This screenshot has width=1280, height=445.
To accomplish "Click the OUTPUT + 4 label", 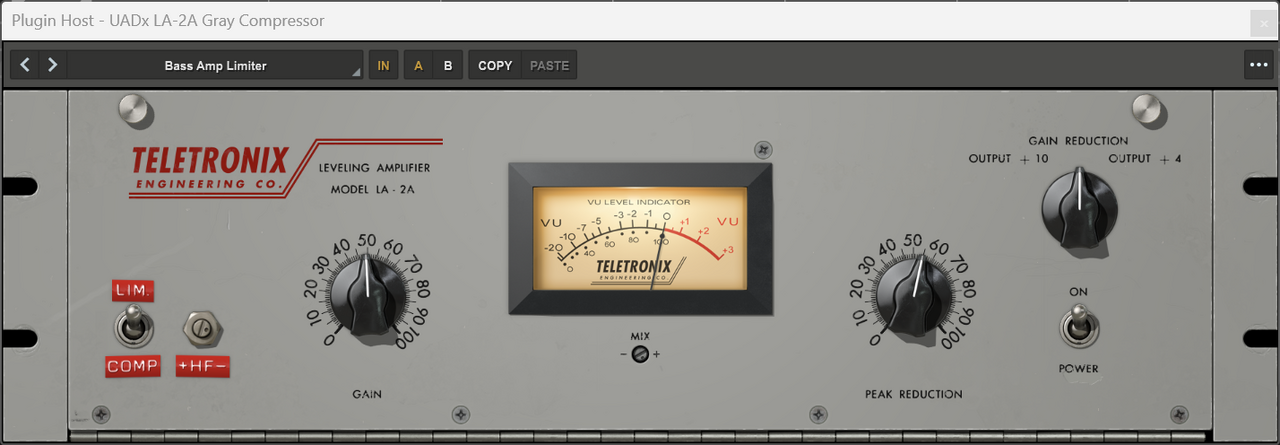I will pos(1145,159).
